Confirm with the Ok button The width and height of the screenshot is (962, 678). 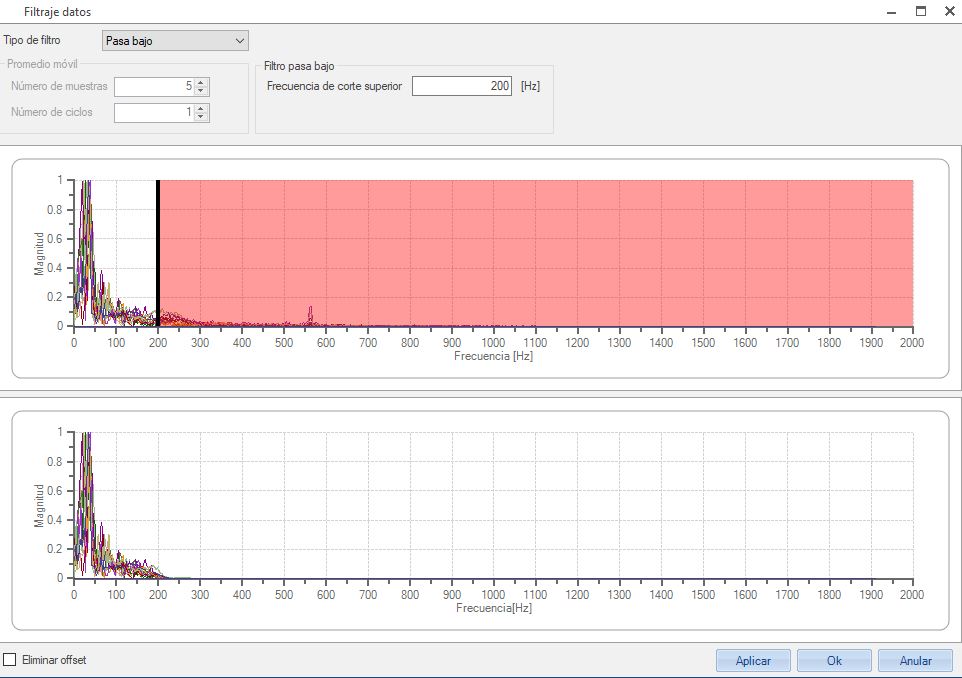coord(834,661)
